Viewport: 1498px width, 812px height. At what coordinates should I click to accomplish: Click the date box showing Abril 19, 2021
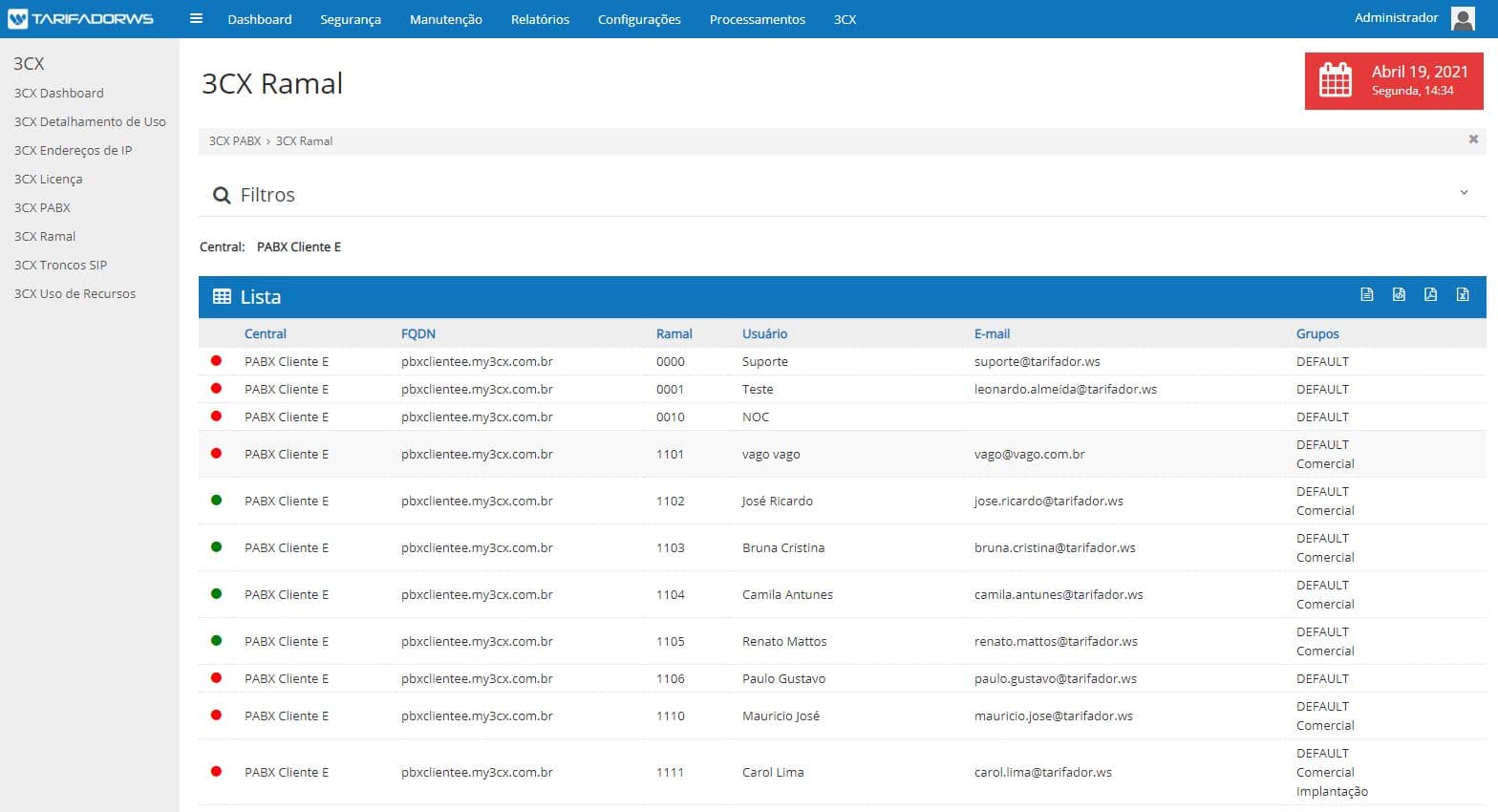click(1394, 80)
